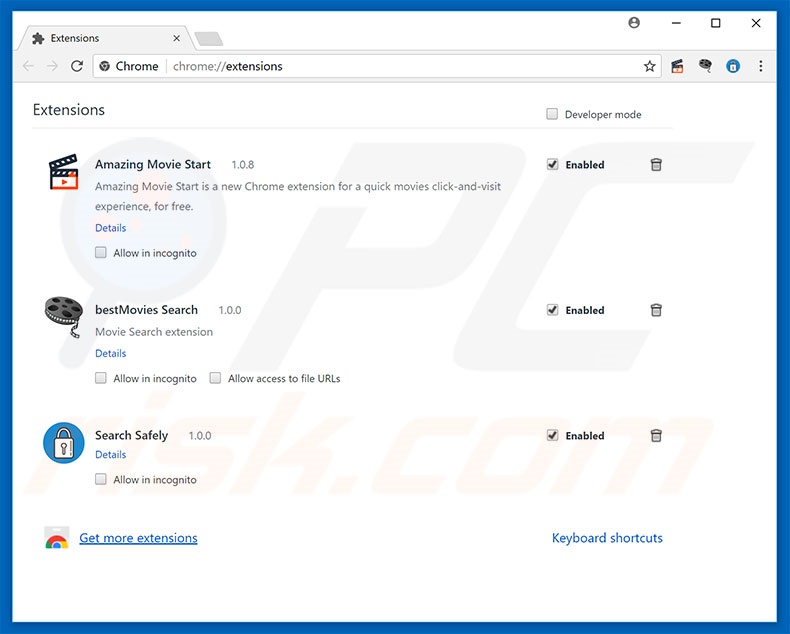790x634 pixels.
Task: Open Amazing Movie Start toolbar extension icon
Action: pos(677,66)
